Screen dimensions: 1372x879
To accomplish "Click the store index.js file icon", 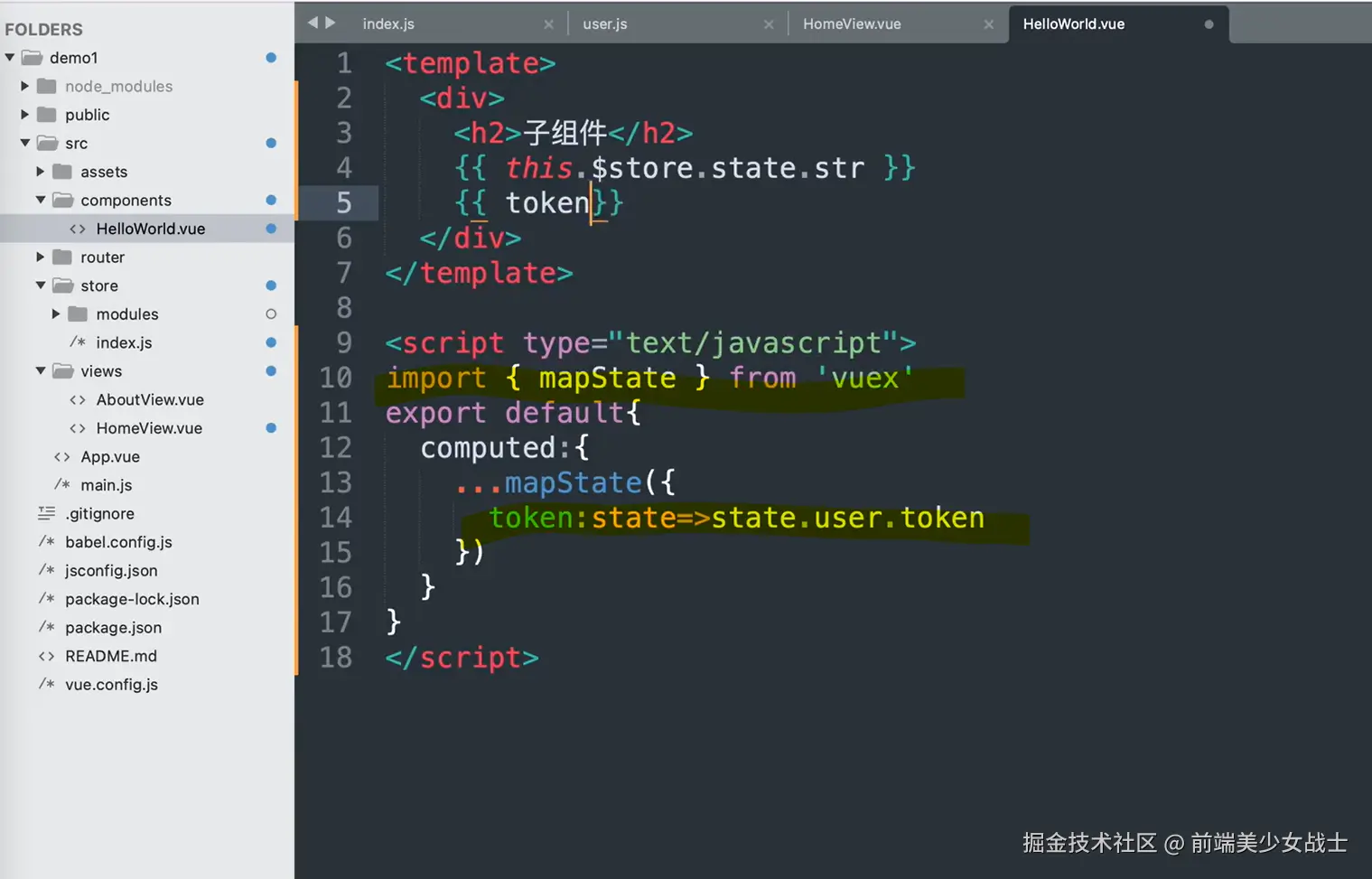I will (78, 342).
